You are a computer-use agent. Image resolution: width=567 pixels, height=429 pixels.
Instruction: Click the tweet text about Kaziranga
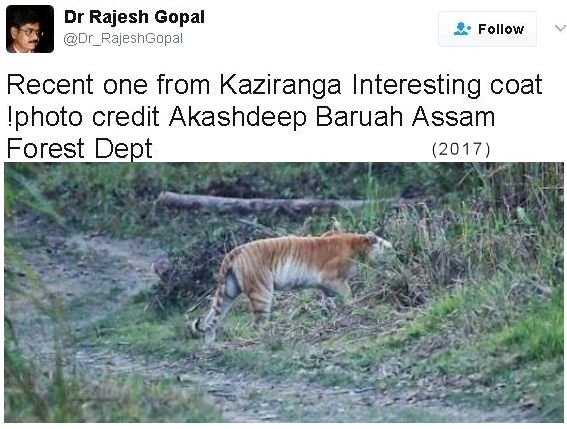click(274, 116)
